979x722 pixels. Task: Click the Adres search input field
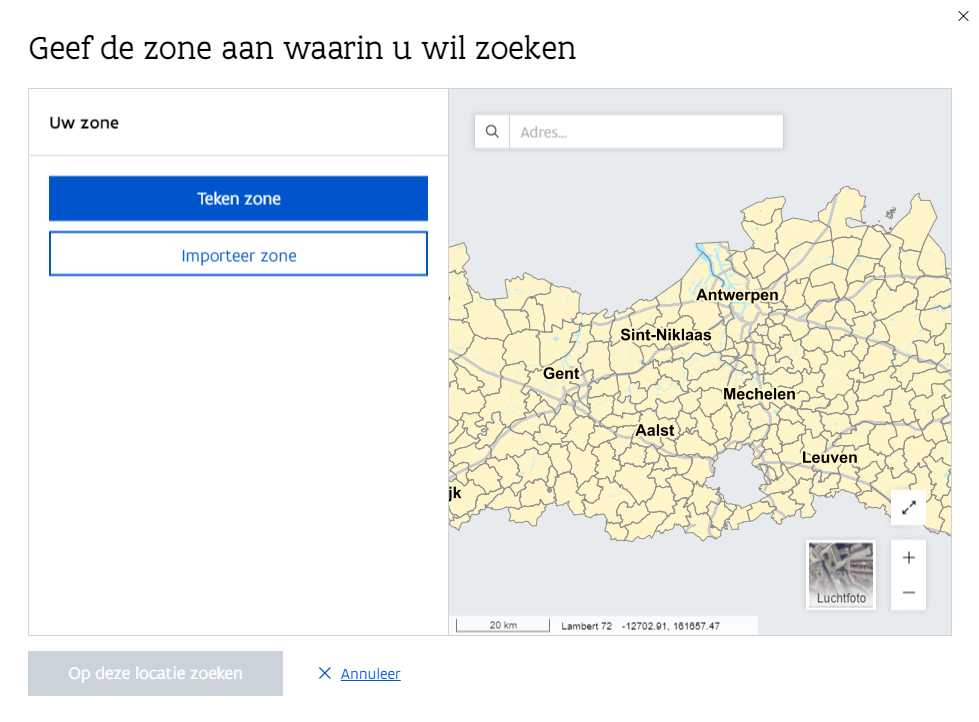pos(646,131)
